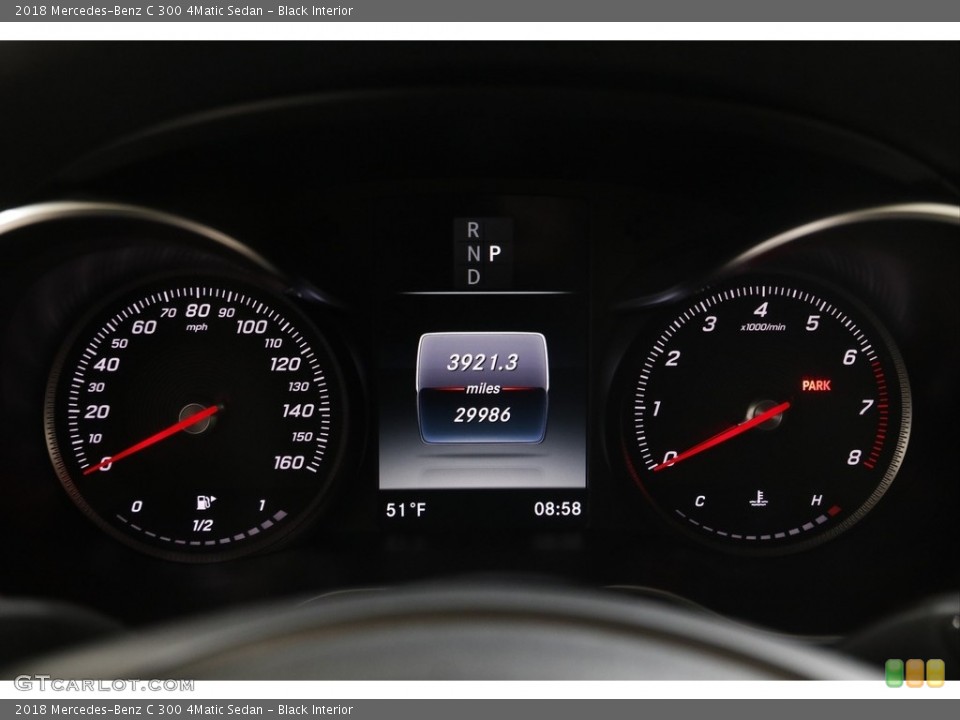Image resolution: width=960 pixels, height=720 pixels.
Task: Click the green square badge
Action: pyautogui.click(x=894, y=673)
